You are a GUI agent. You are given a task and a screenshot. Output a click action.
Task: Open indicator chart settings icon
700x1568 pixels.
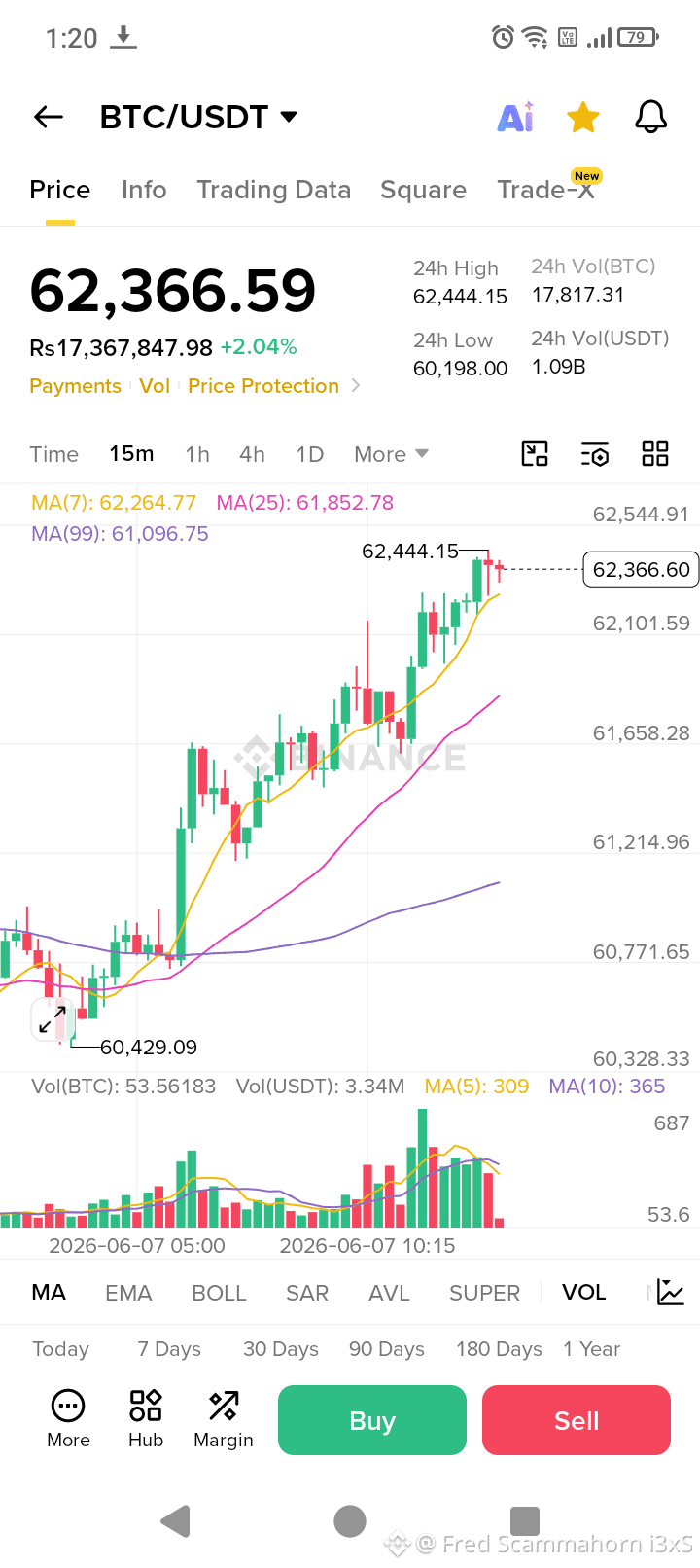click(671, 1292)
